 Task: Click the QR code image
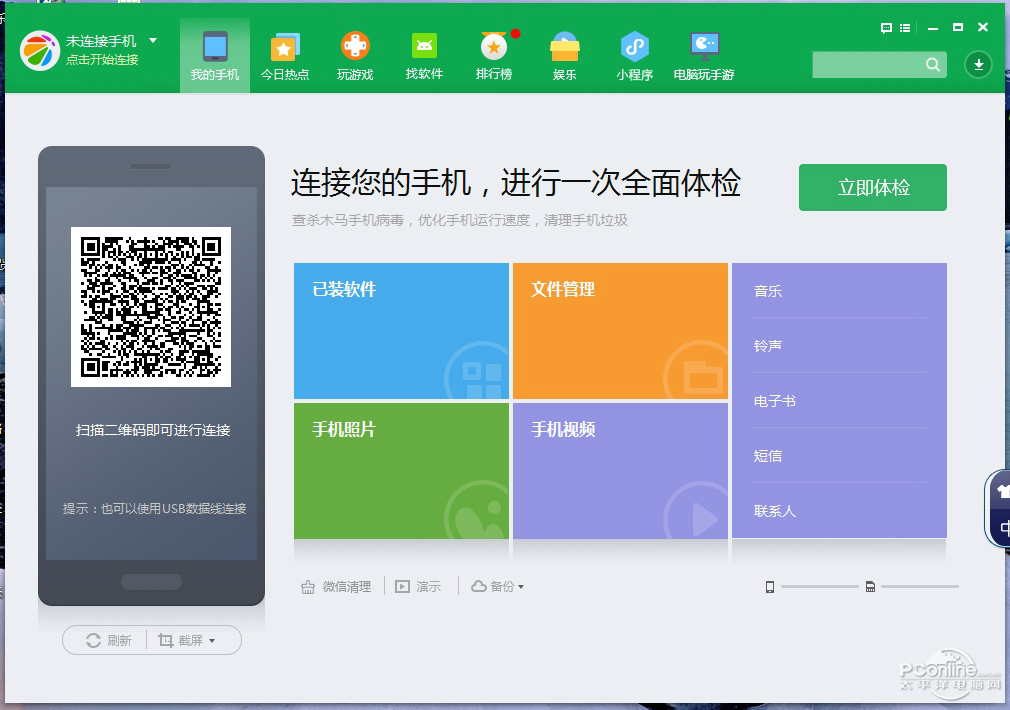click(151, 307)
